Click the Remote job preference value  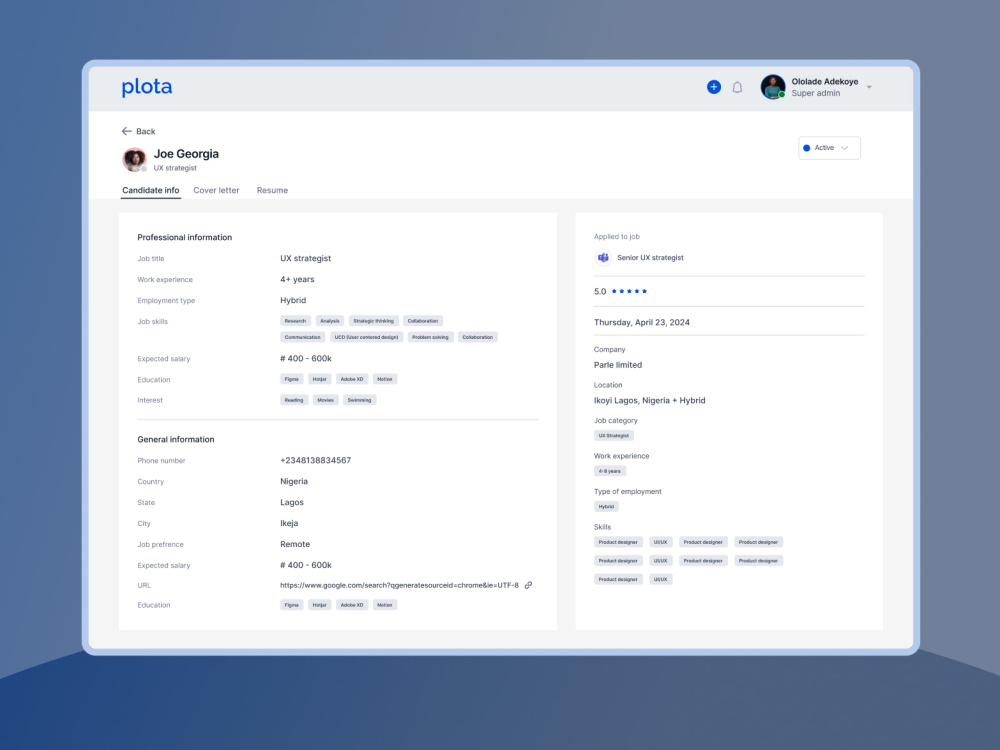tap(295, 544)
